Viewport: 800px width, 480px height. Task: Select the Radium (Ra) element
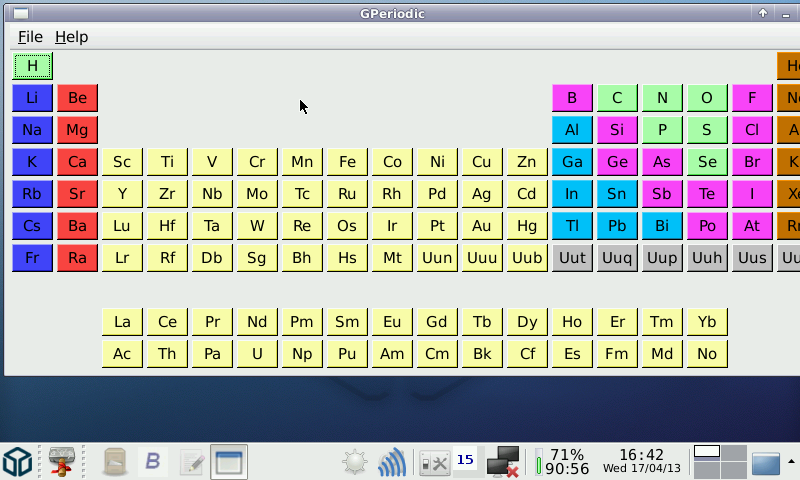tap(77, 258)
